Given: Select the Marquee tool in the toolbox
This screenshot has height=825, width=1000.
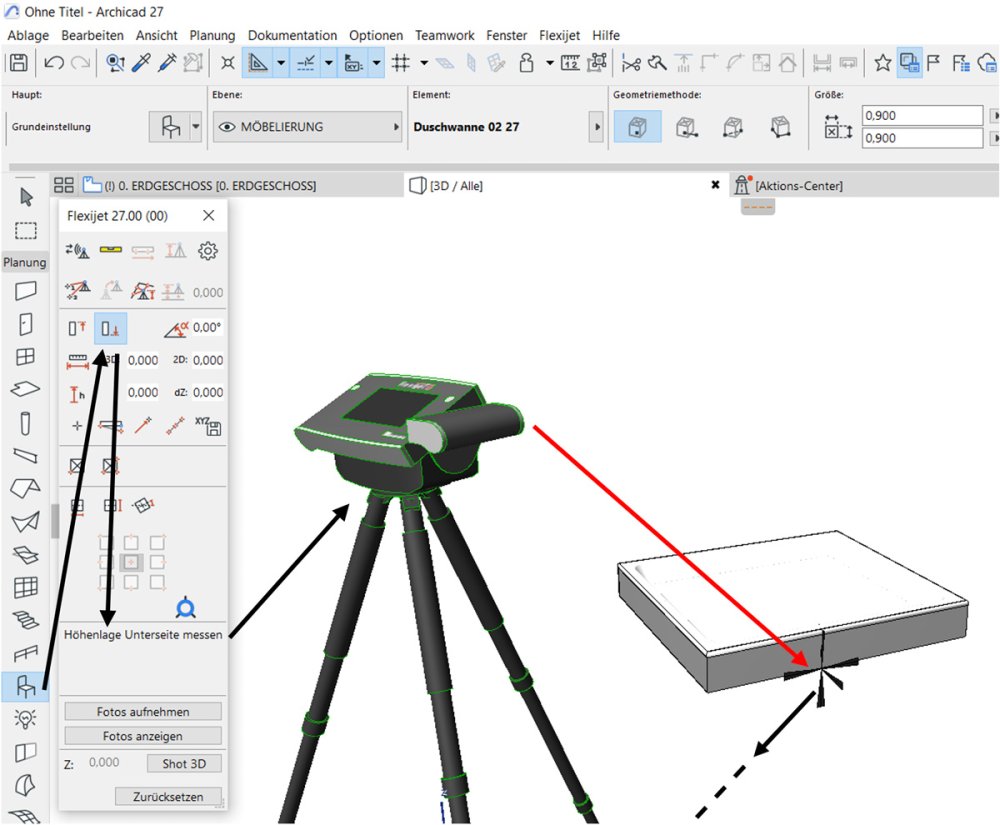Looking at the screenshot, I should (x=26, y=230).
